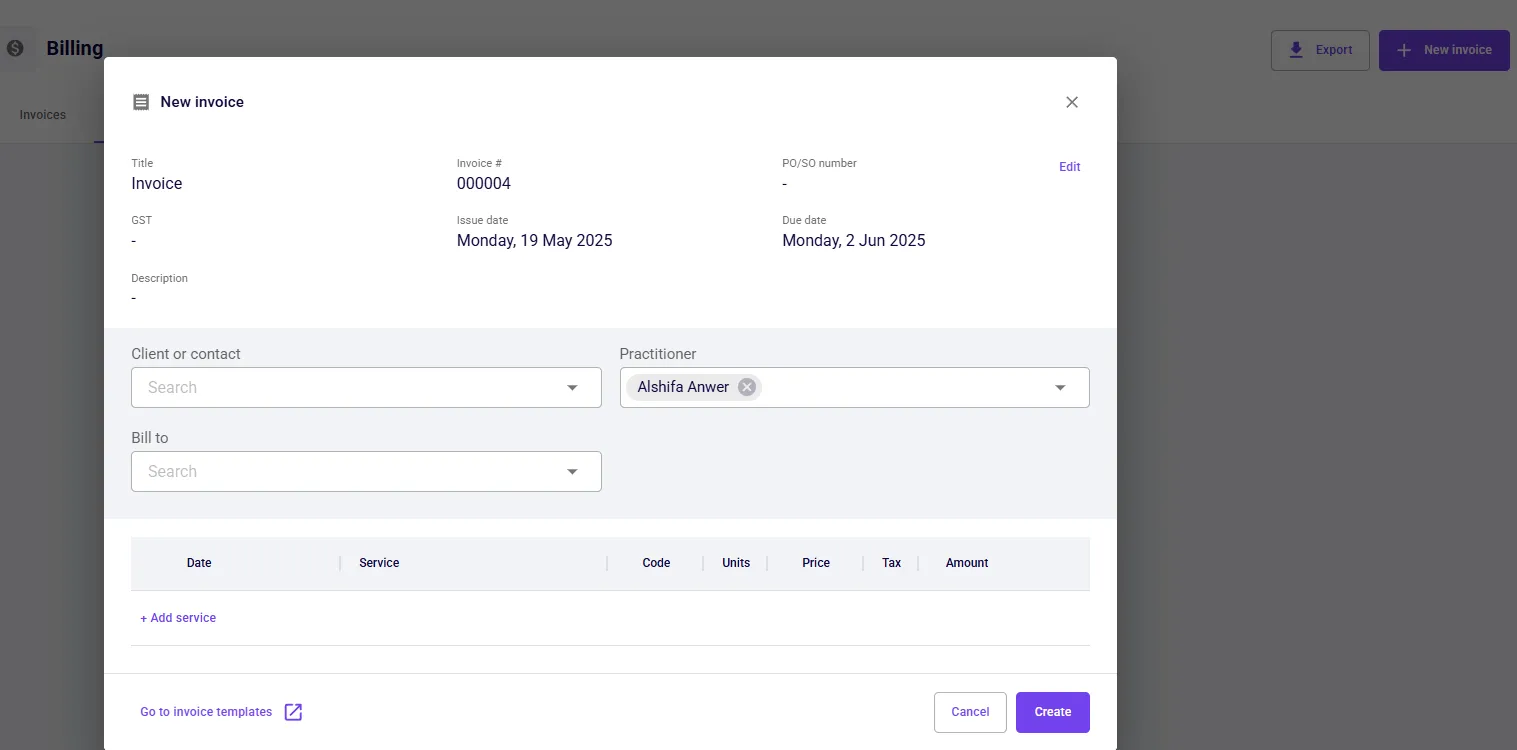Viewport: 1517px width, 750px height.
Task: Go to invoice templates link
Action: coord(206,712)
